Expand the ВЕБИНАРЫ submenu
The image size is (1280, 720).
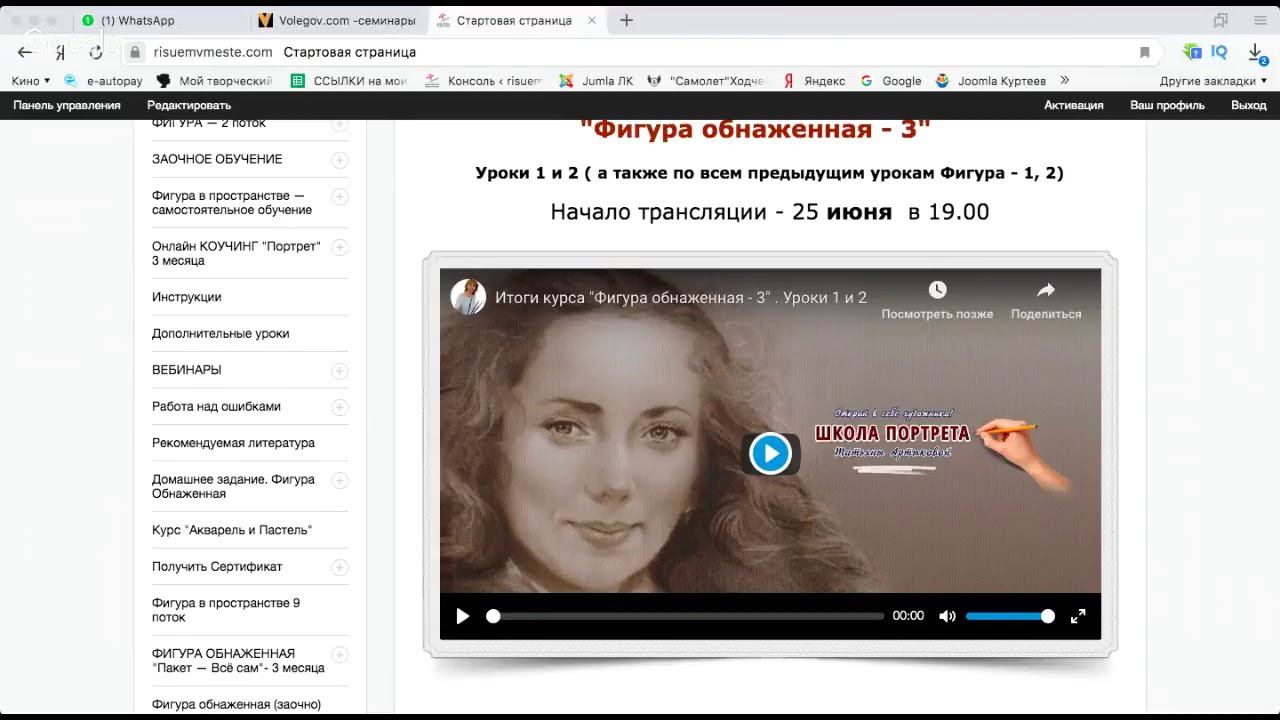click(x=340, y=371)
